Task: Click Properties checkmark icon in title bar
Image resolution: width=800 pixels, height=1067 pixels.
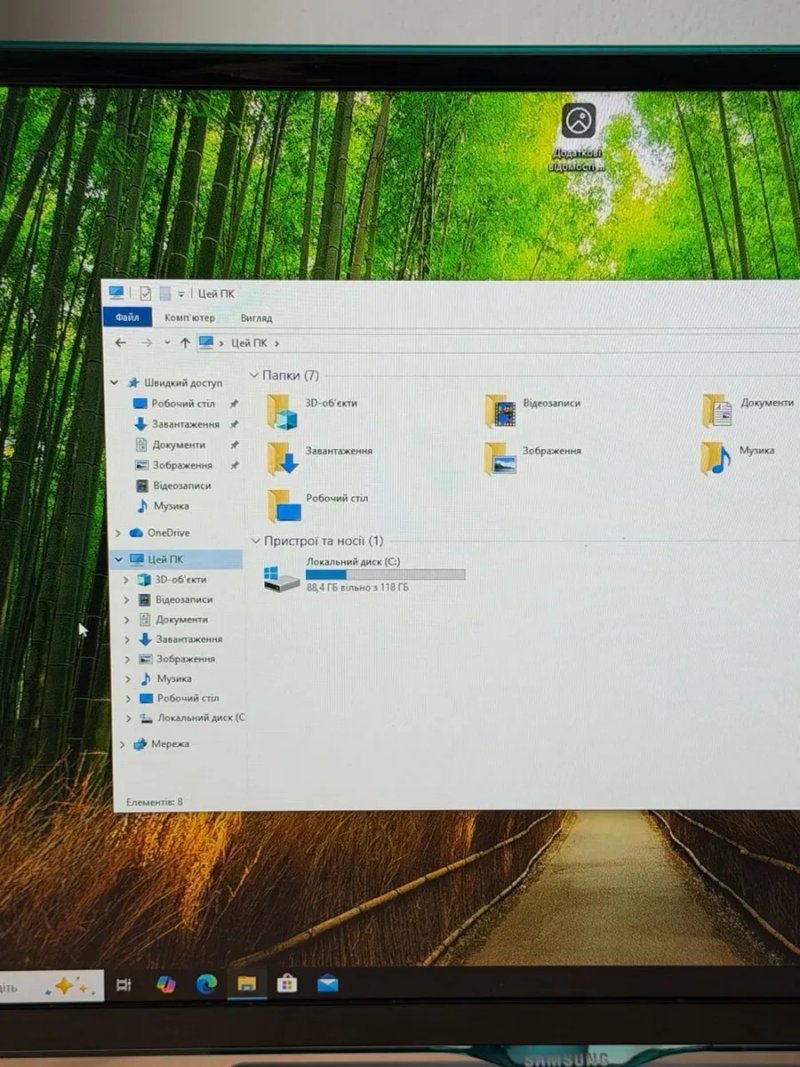Action: [145, 293]
